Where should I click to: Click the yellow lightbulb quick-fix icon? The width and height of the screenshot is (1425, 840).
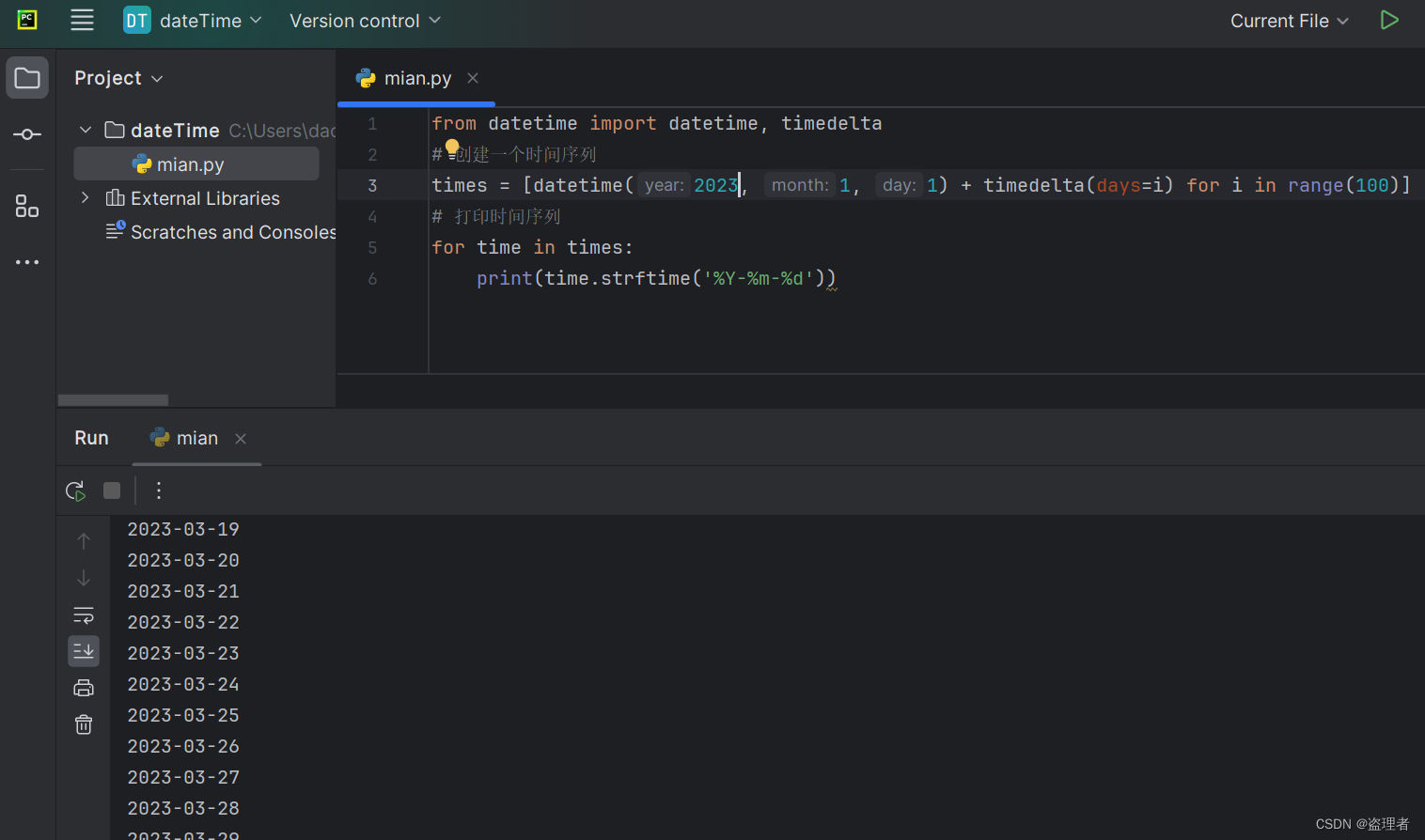pyautogui.click(x=452, y=148)
